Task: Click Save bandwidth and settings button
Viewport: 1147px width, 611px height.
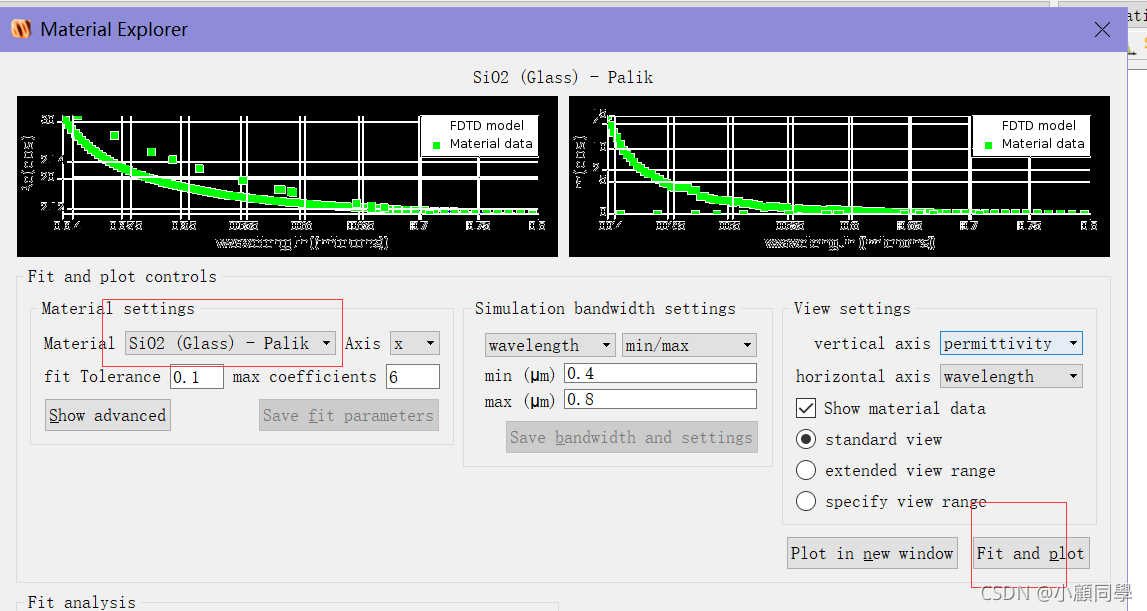Action: pos(631,437)
